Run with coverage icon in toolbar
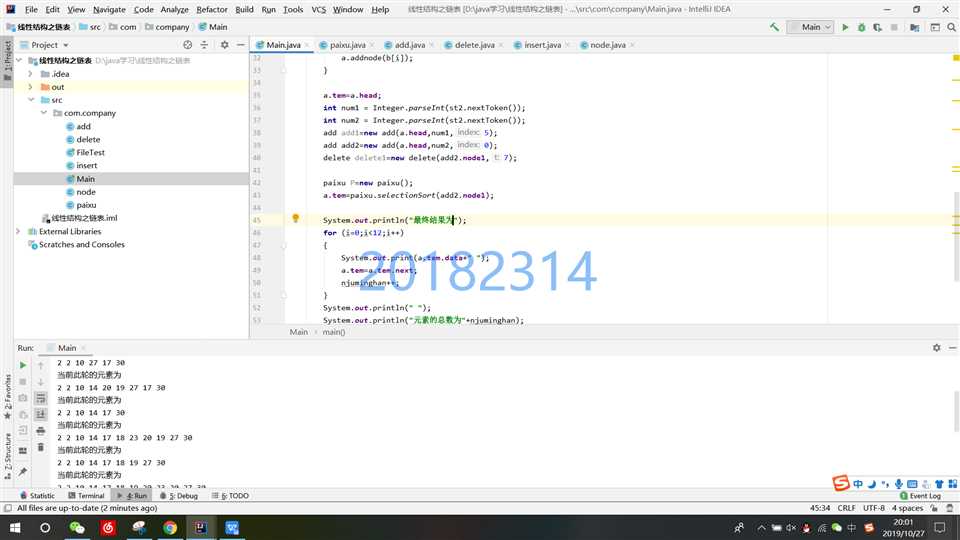The height and width of the screenshot is (540, 960). coord(877,27)
